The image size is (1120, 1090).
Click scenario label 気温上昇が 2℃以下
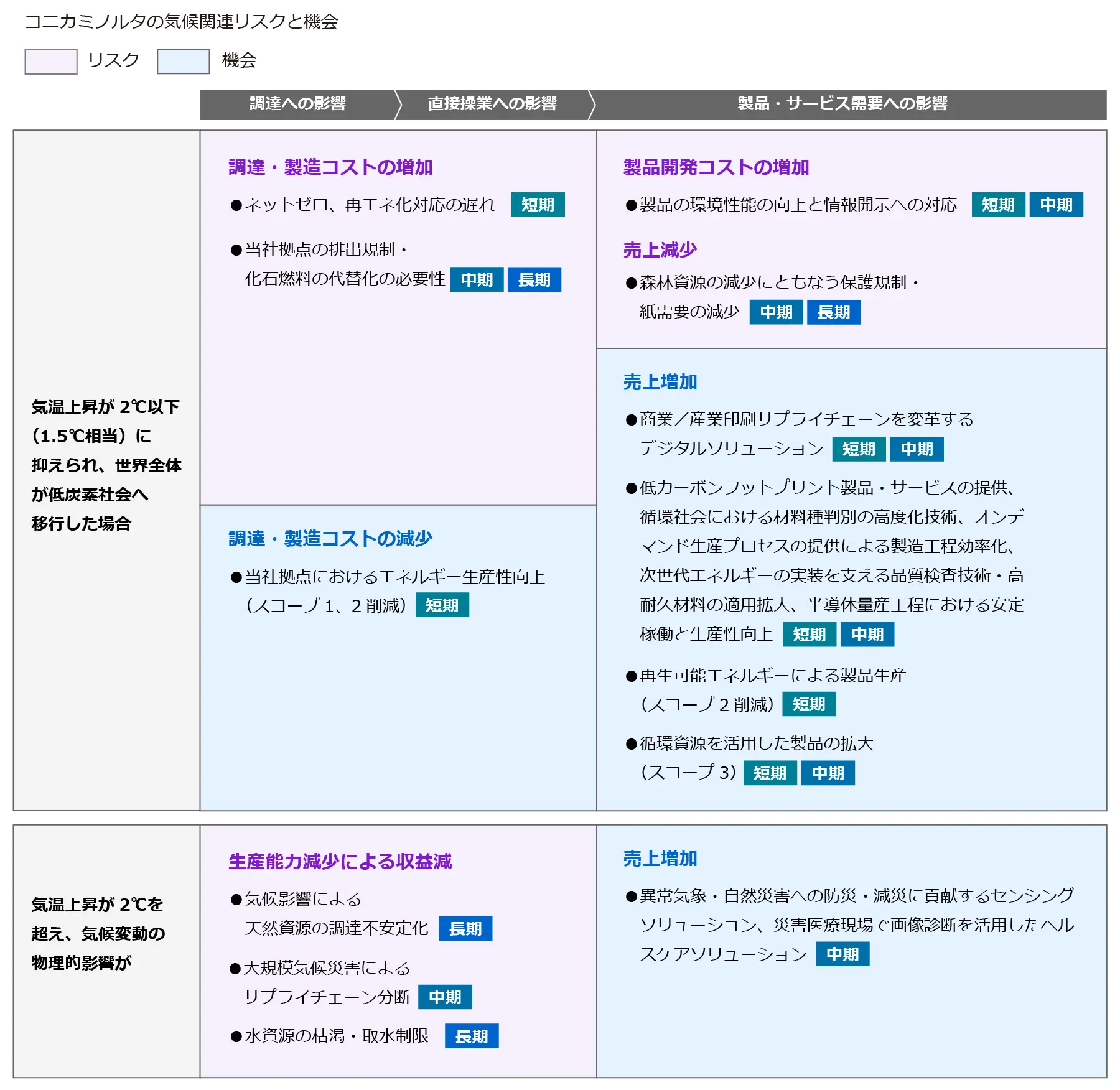pos(105,407)
